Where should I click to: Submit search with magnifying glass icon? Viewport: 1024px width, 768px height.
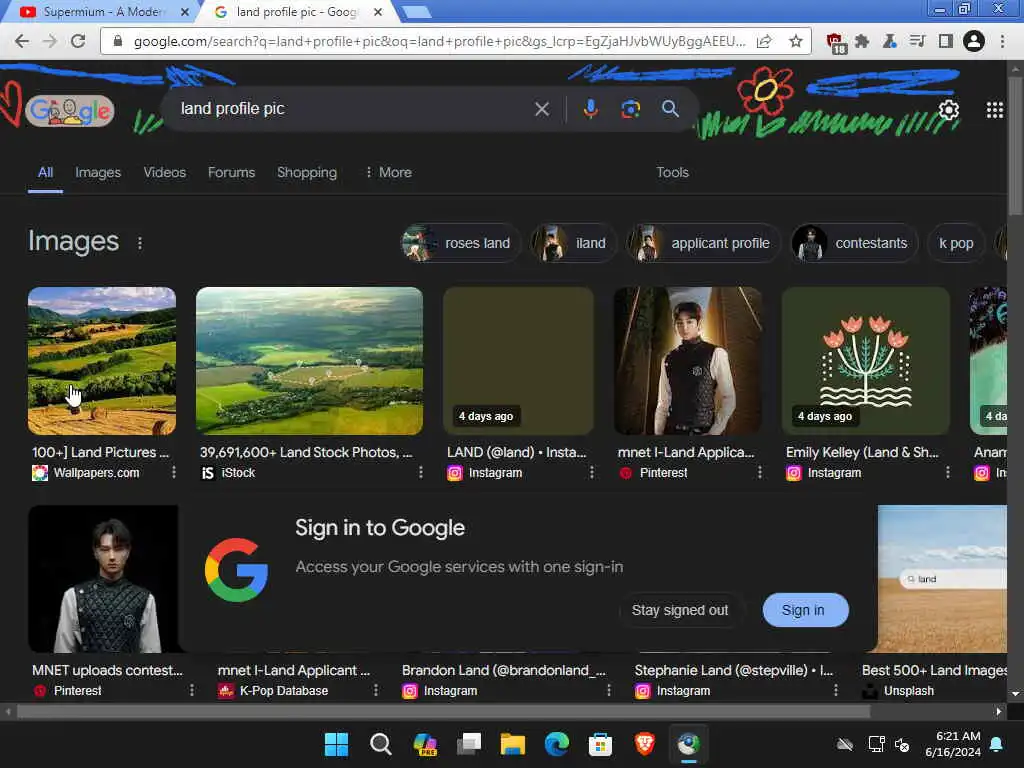[x=670, y=109]
